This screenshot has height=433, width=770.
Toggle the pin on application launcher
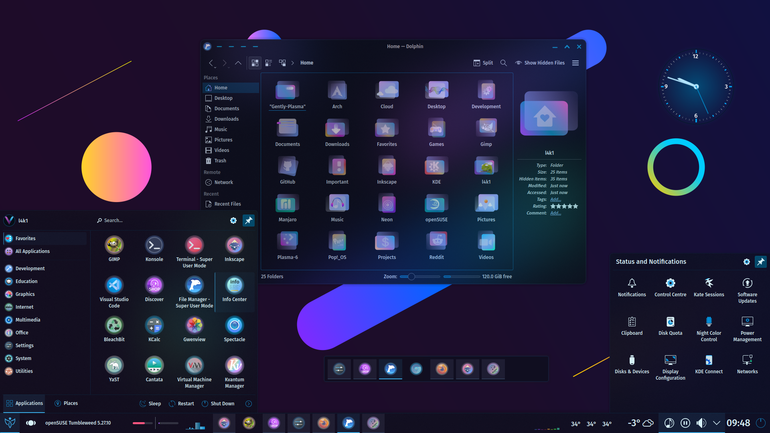click(x=248, y=220)
